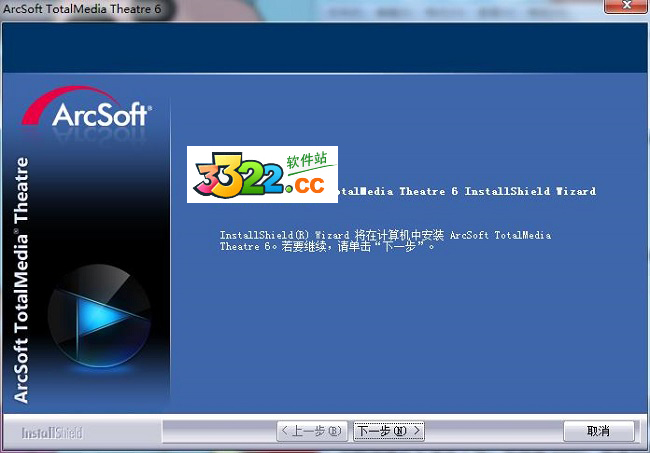The height and width of the screenshot is (453, 650).
Task: Click the green 软件站 watermark text
Action: point(307,158)
